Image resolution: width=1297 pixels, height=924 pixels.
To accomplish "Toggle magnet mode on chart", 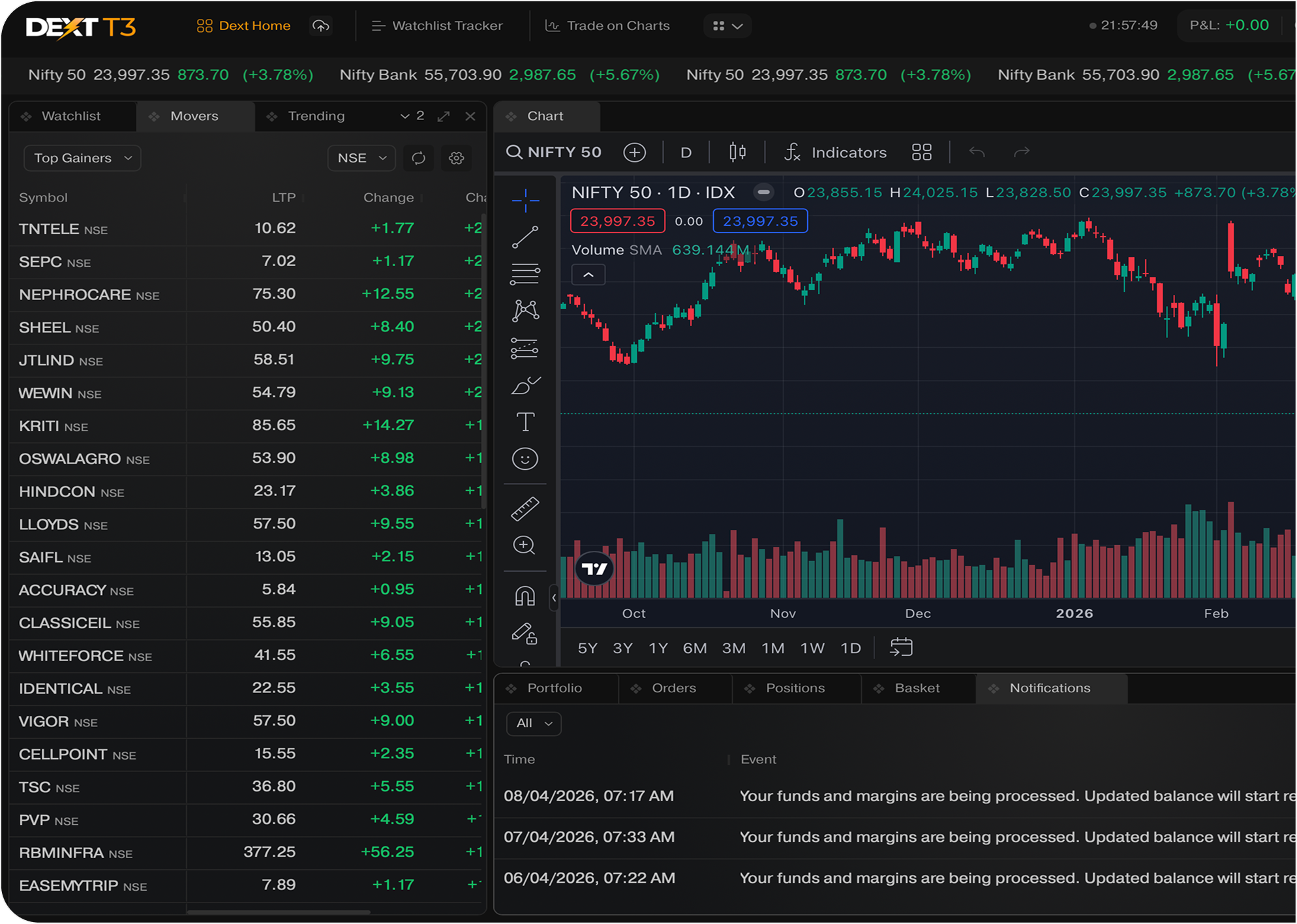I will tap(525, 596).
